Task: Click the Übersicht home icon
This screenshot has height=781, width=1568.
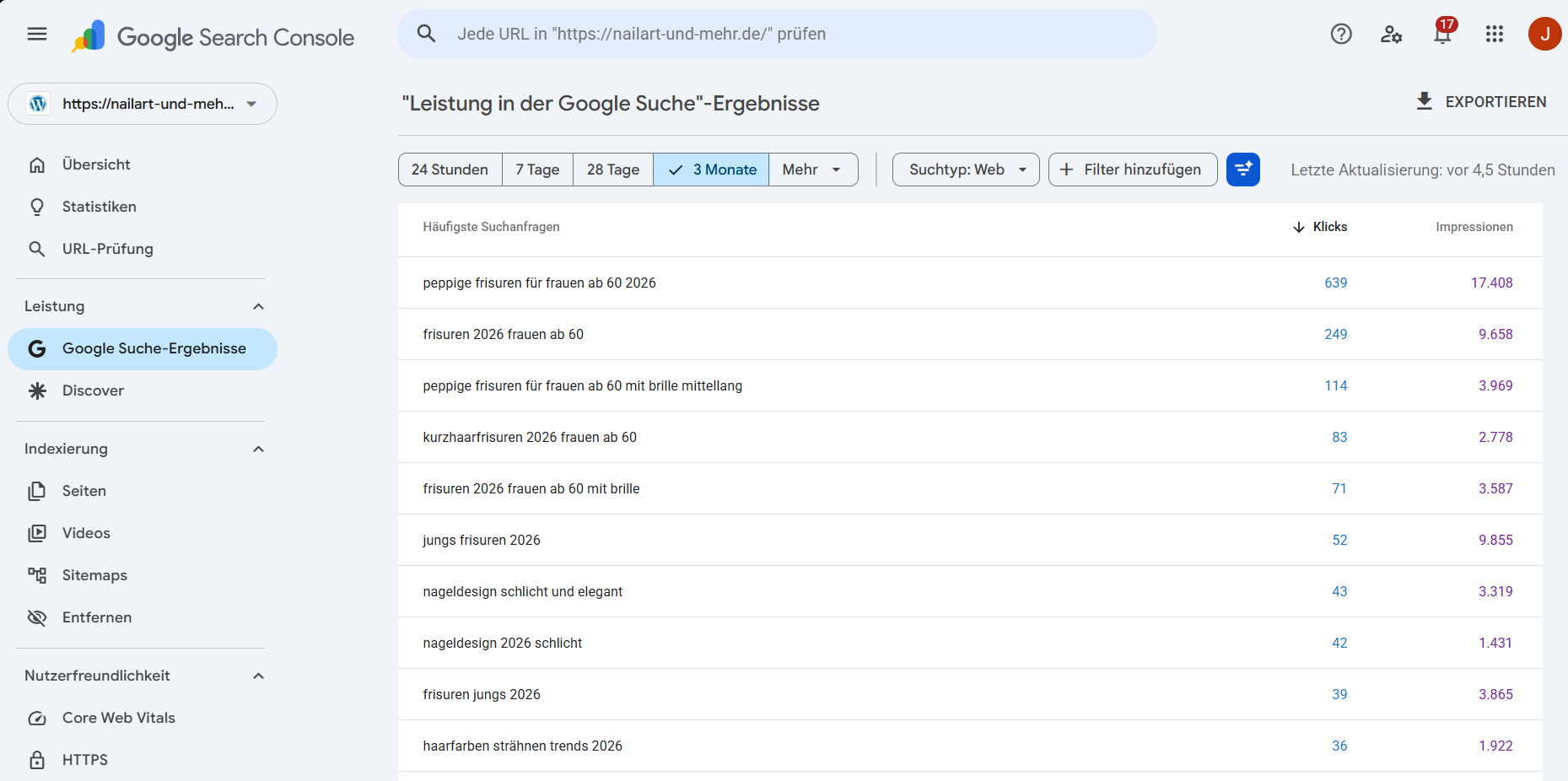Action: 37,164
